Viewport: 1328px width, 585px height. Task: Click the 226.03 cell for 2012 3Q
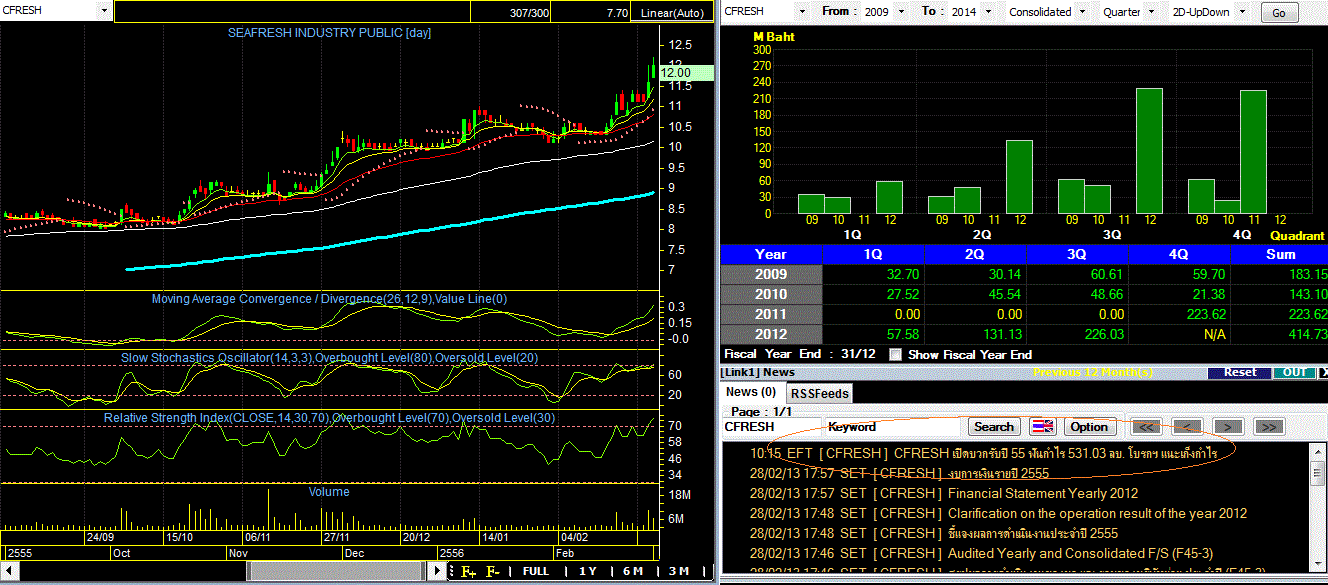(1077, 334)
